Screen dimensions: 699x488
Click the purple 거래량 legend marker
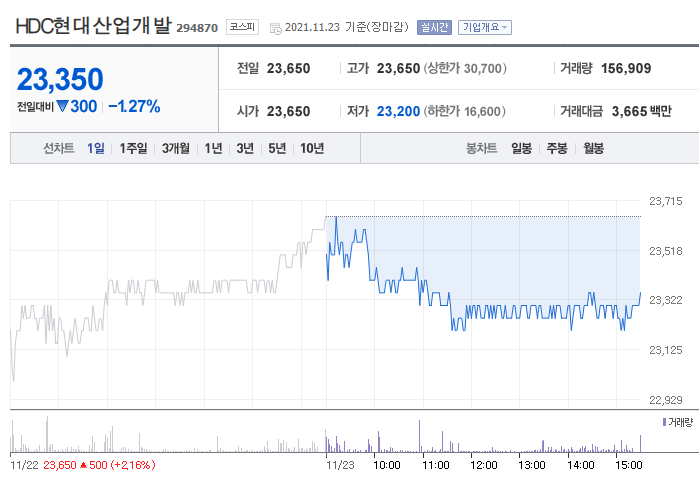pos(664,422)
